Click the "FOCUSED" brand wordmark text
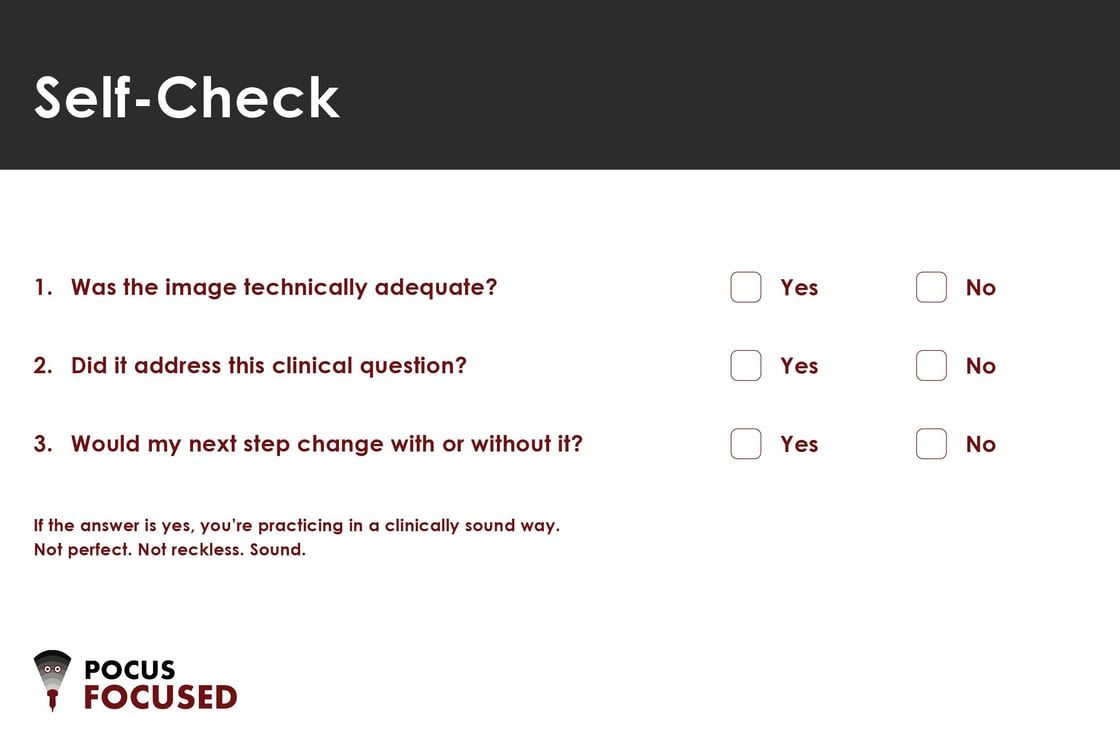This screenshot has width=1120, height=746. coord(160,697)
